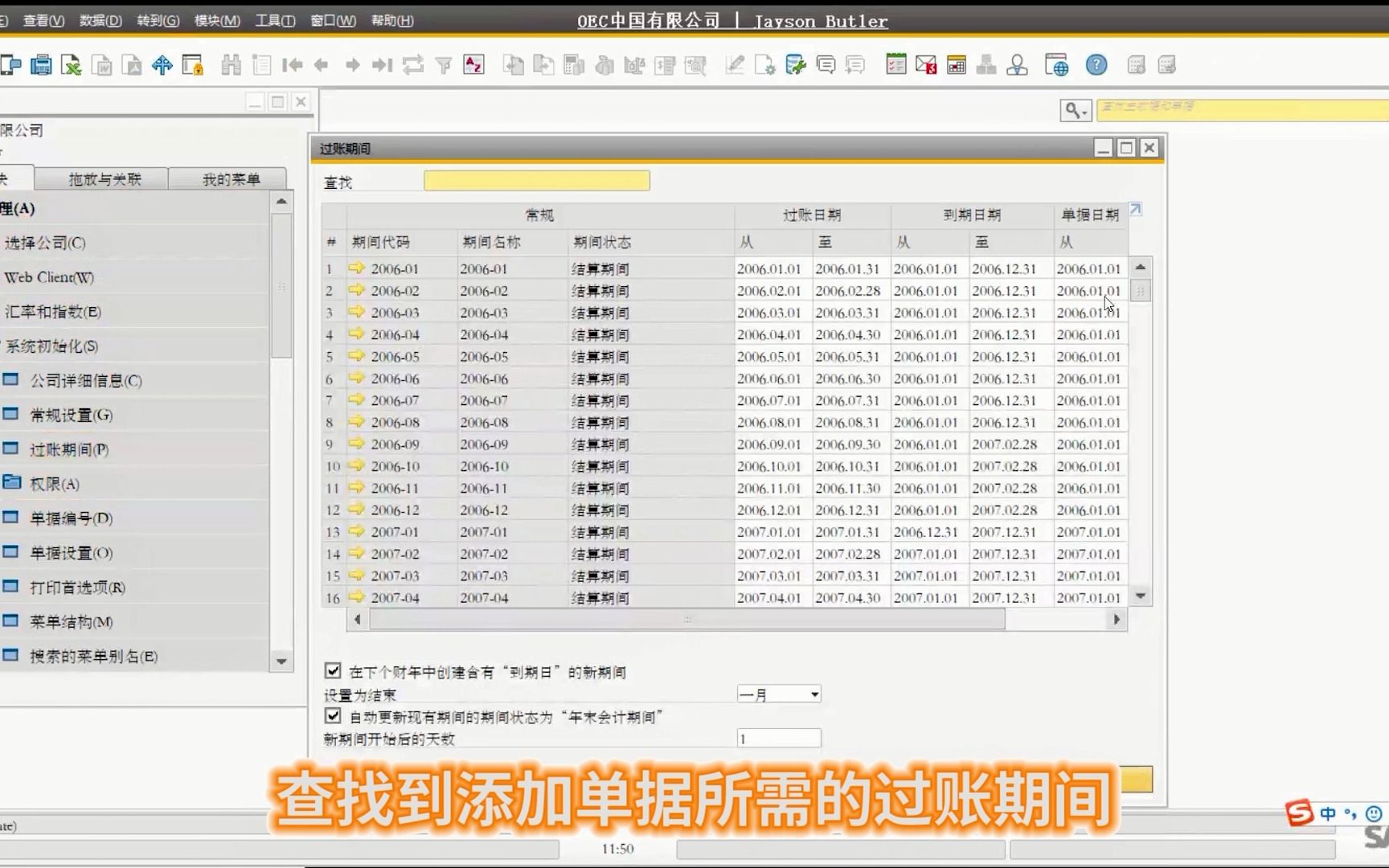
Task: Click the Lock Screen toolbar icon
Action: click(x=193, y=65)
